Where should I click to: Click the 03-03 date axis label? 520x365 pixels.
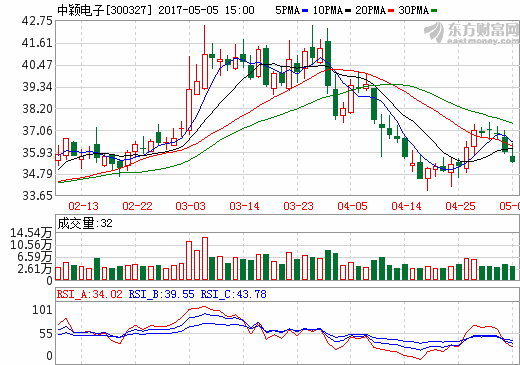(191, 206)
